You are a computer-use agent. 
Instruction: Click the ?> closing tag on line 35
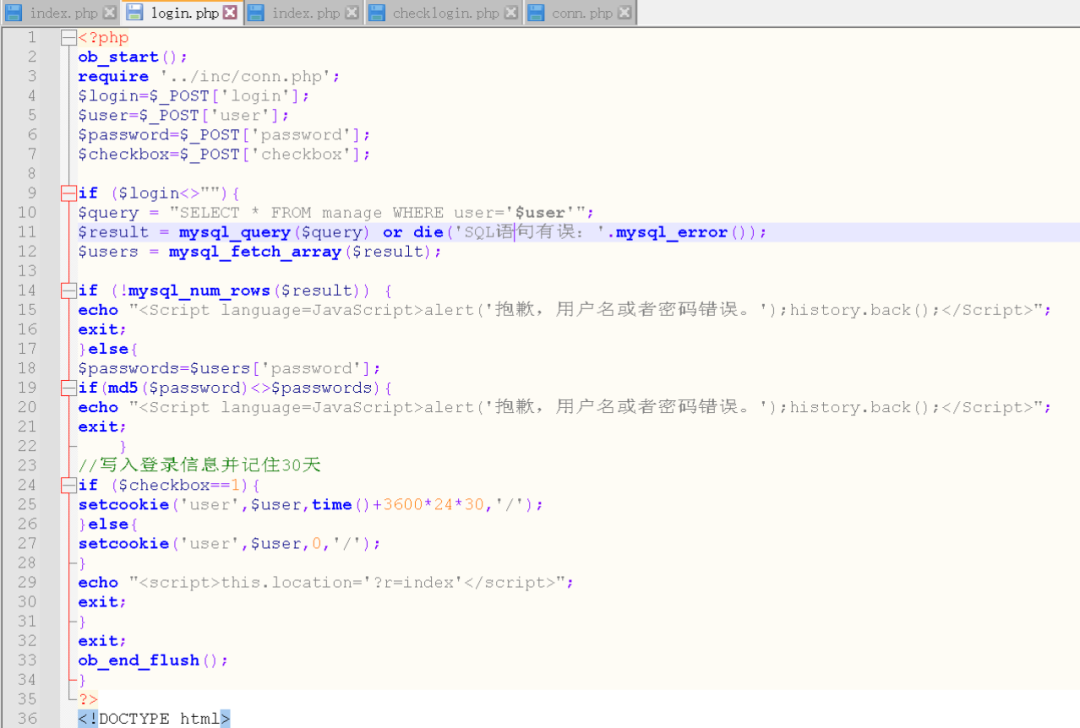[x=88, y=699]
